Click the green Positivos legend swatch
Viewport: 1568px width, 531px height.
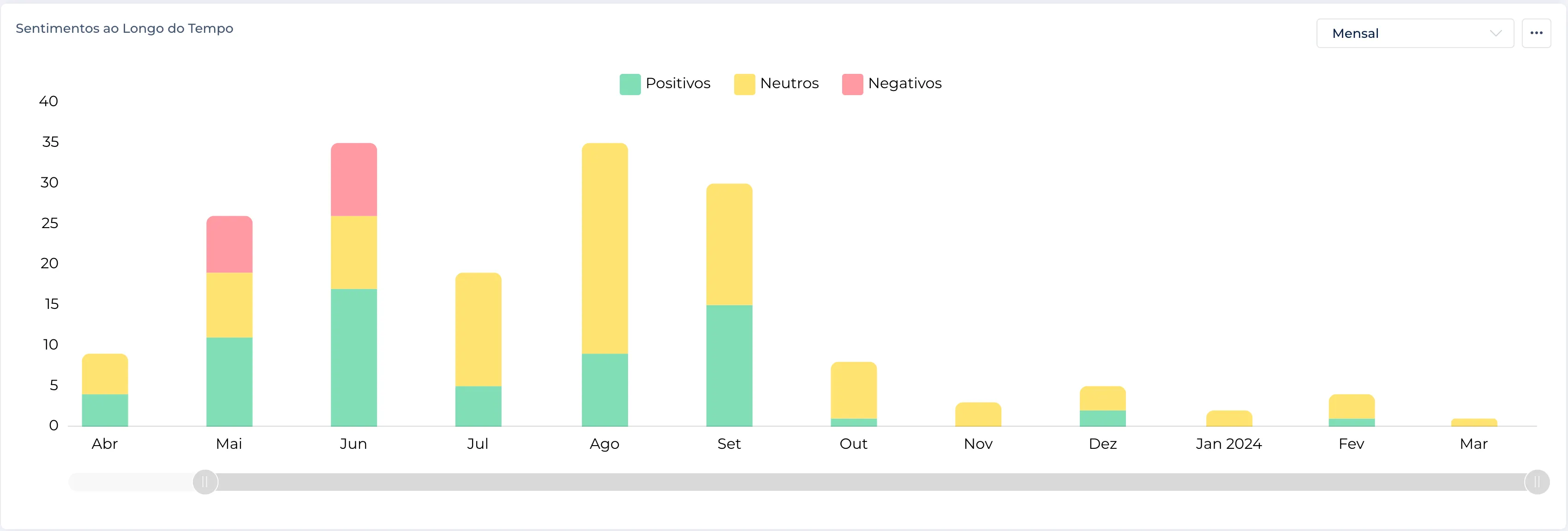[x=630, y=84]
